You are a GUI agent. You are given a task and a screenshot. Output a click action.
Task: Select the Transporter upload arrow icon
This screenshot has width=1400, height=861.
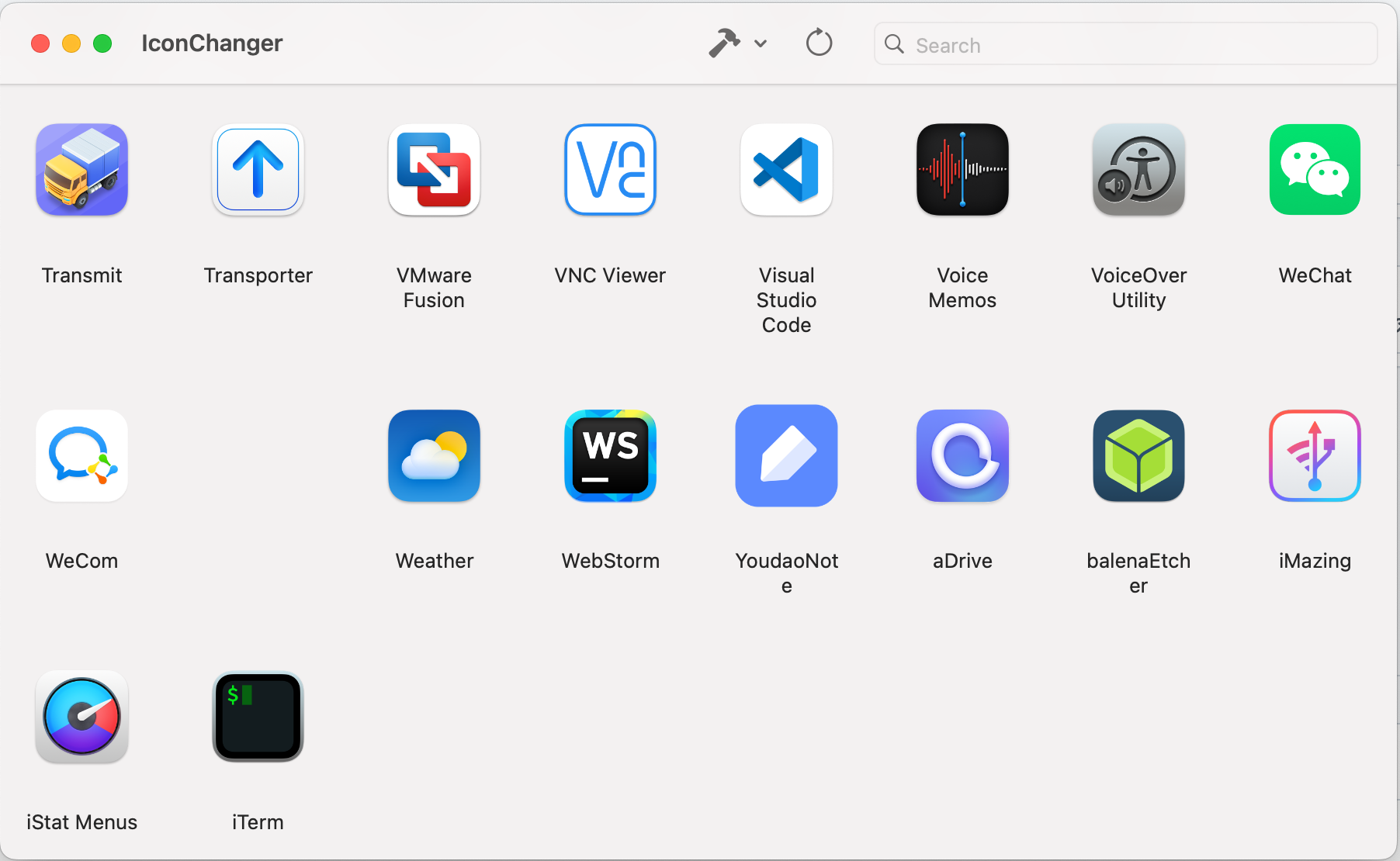click(258, 169)
